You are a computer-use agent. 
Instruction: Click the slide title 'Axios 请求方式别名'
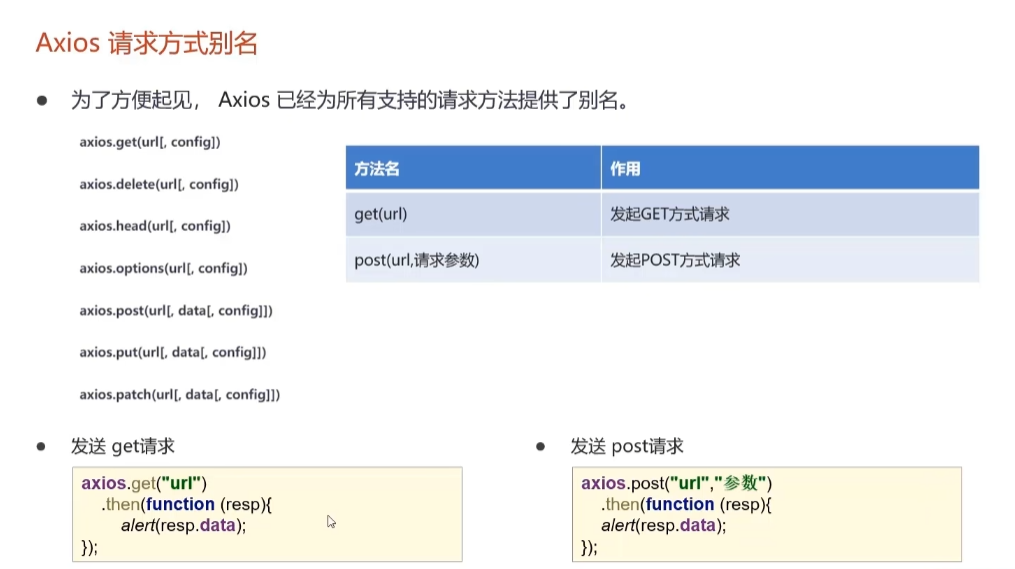click(x=146, y=43)
